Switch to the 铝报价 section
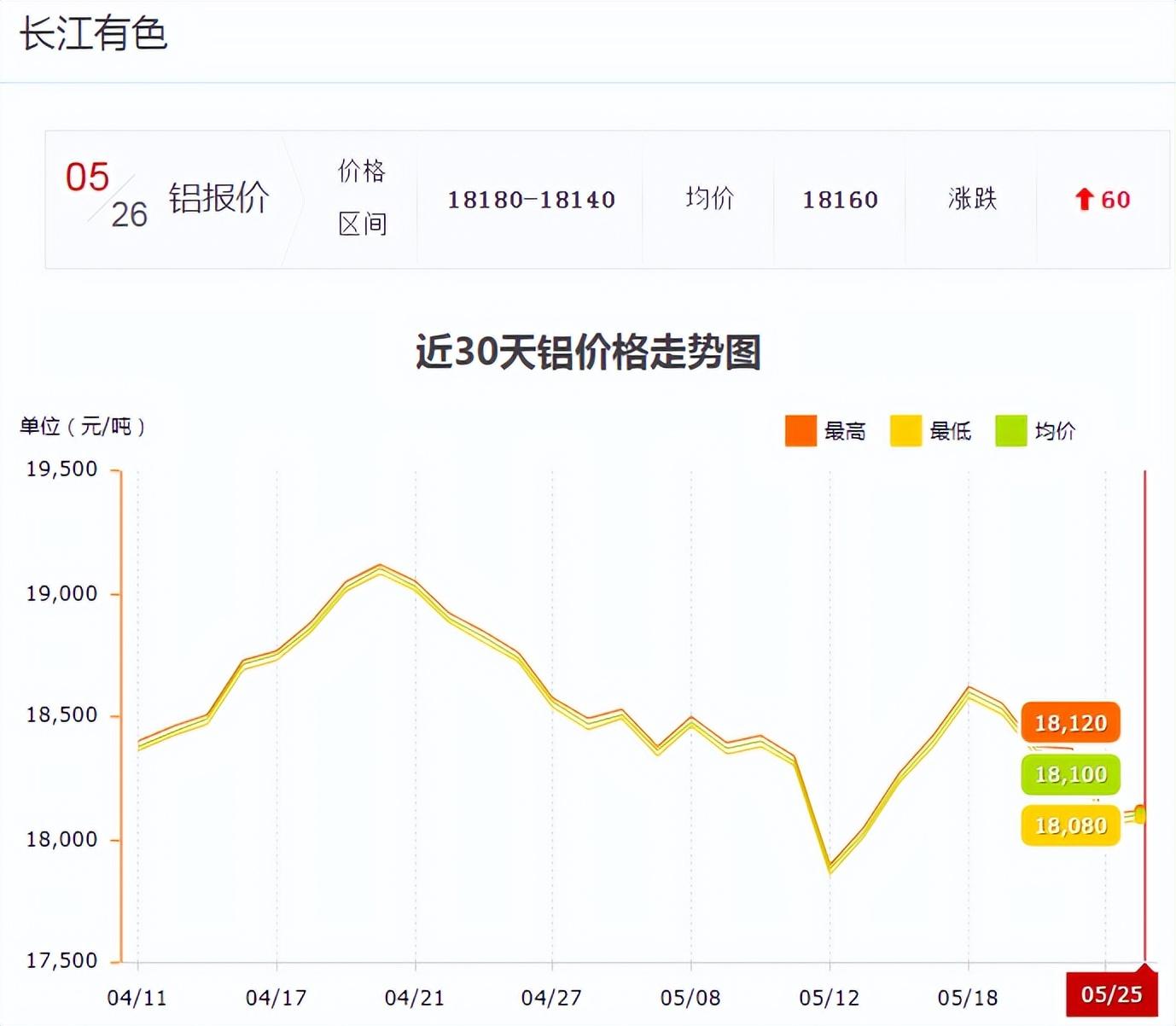 (x=219, y=198)
